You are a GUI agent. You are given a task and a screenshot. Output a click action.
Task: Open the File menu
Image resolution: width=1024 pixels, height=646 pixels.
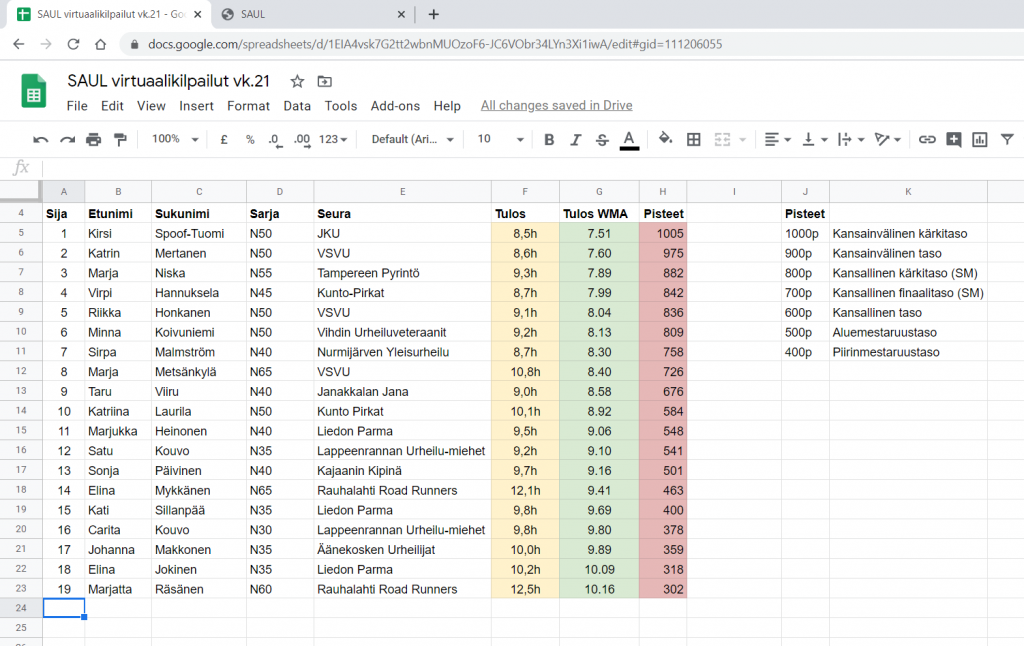tap(77, 106)
